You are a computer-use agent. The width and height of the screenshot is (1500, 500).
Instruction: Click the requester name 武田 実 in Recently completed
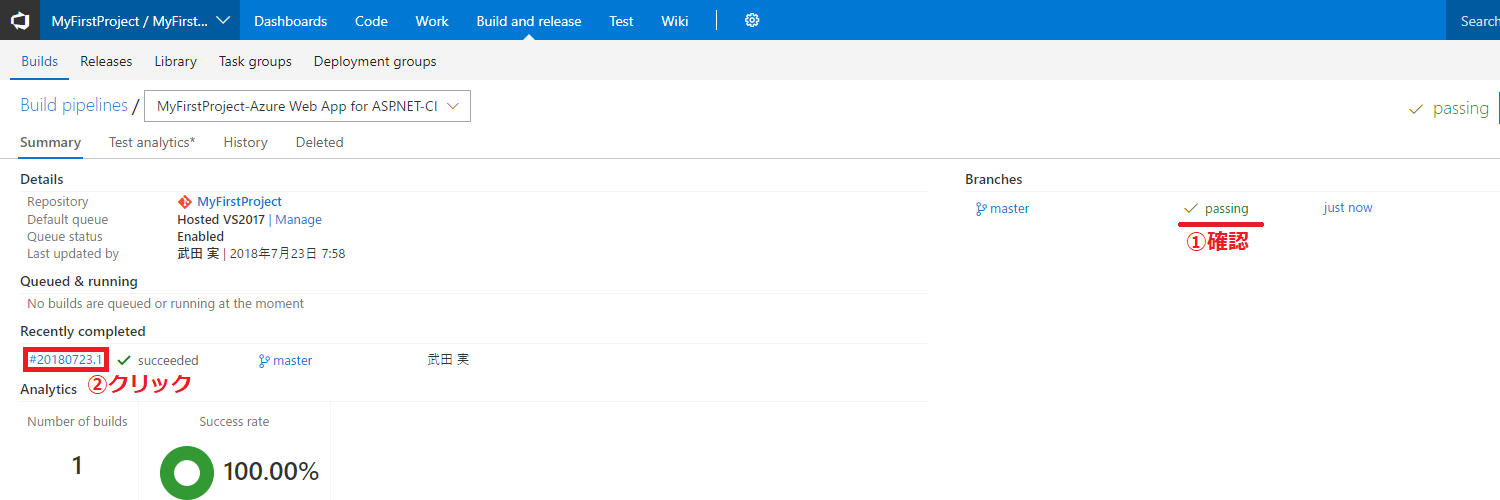(448, 360)
